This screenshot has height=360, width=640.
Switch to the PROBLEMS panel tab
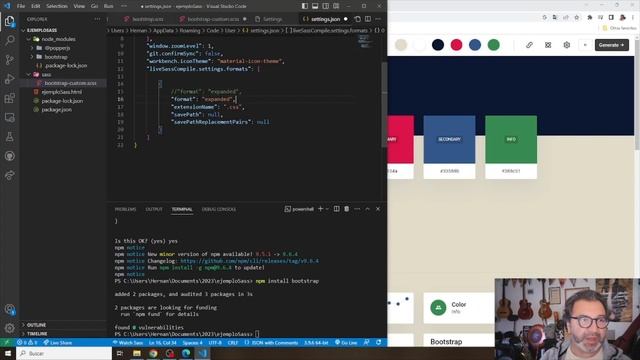(x=125, y=209)
